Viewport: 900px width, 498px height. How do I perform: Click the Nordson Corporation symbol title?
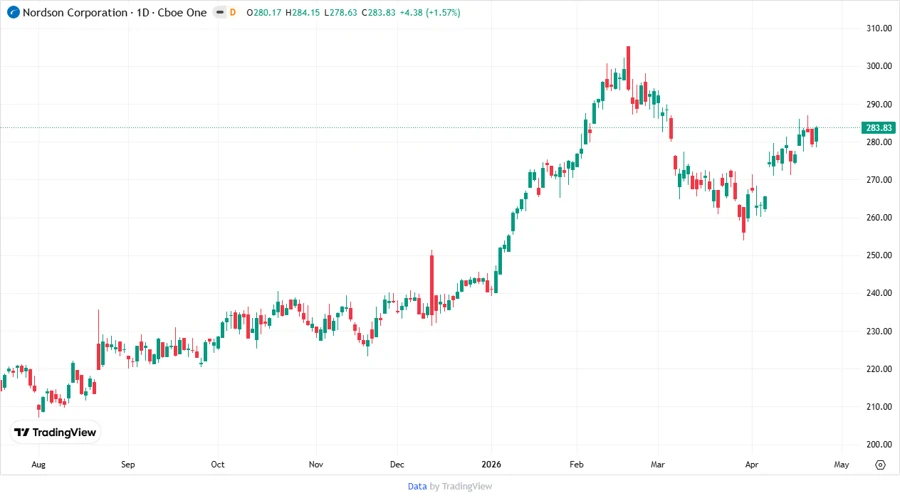tap(75, 13)
